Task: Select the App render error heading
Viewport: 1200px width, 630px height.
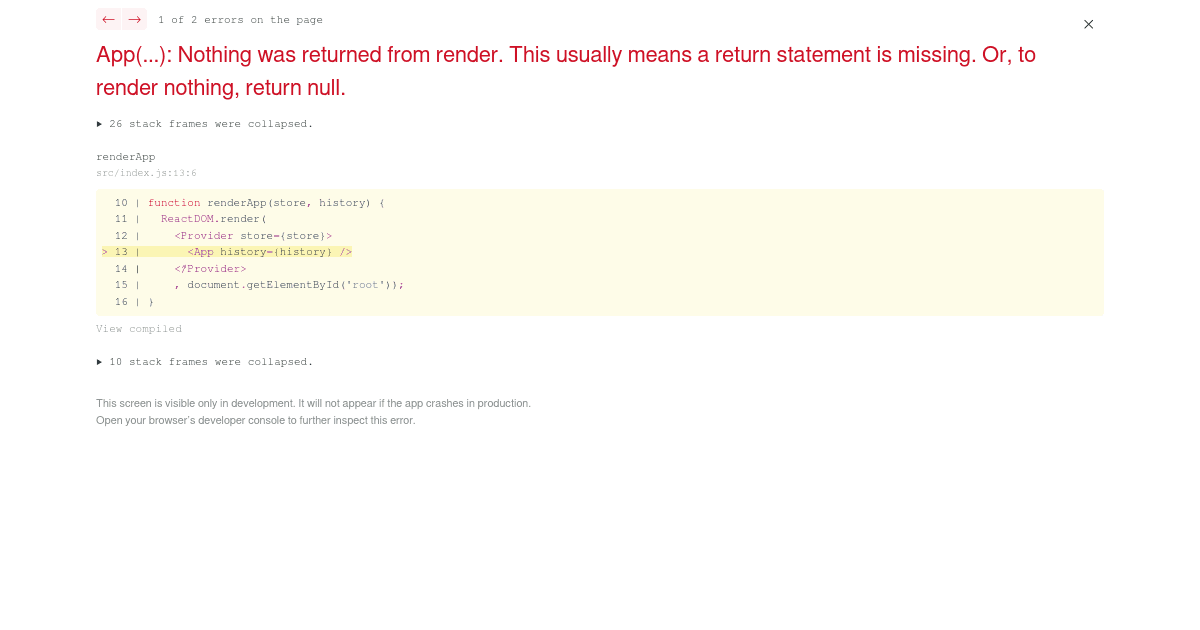Action: (x=565, y=70)
